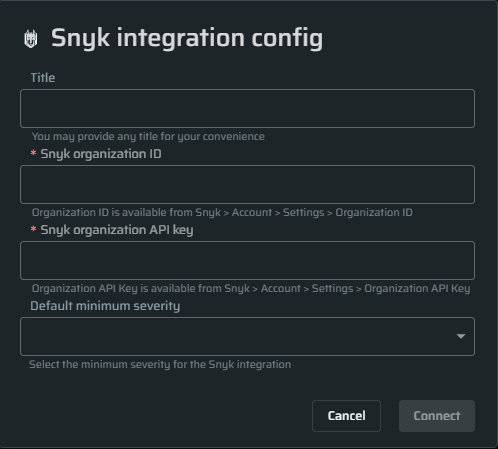The width and height of the screenshot is (498, 449).
Task: Open the Default minimum severity combo box
Action: [x=247, y=336]
